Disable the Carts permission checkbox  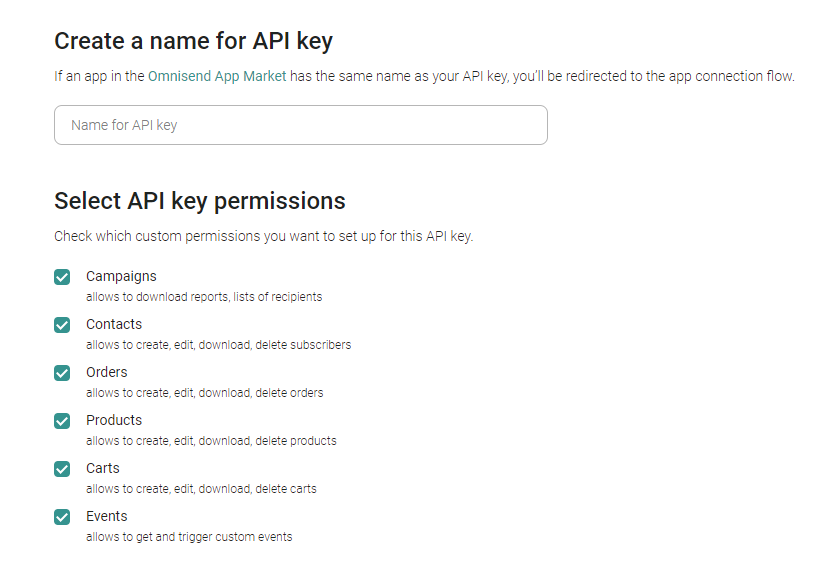[x=62, y=469]
